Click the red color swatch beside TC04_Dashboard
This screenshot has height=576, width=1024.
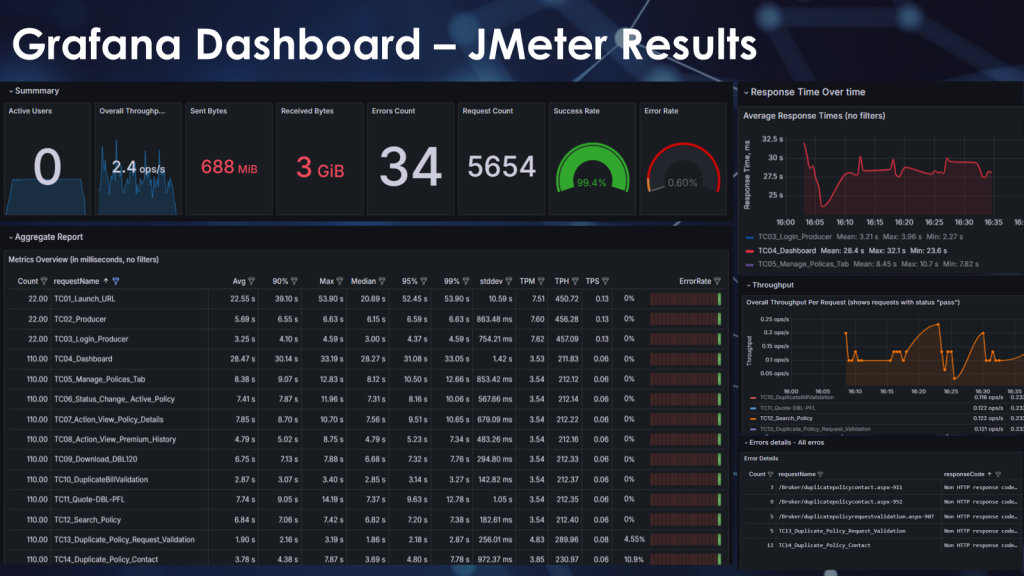(x=750, y=251)
